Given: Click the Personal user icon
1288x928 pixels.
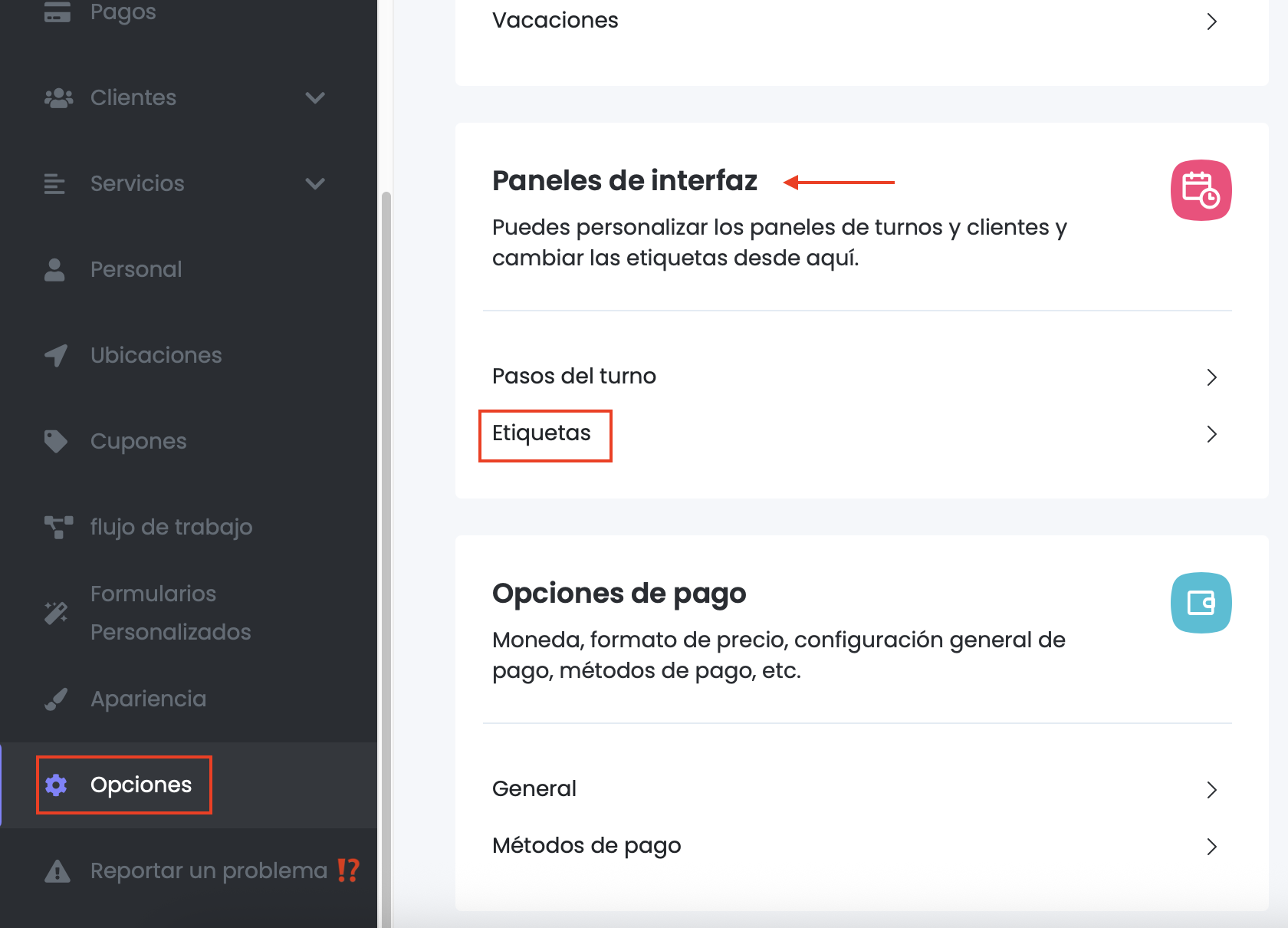Looking at the screenshot, I should pyautogui.click(x=54, y=270).
